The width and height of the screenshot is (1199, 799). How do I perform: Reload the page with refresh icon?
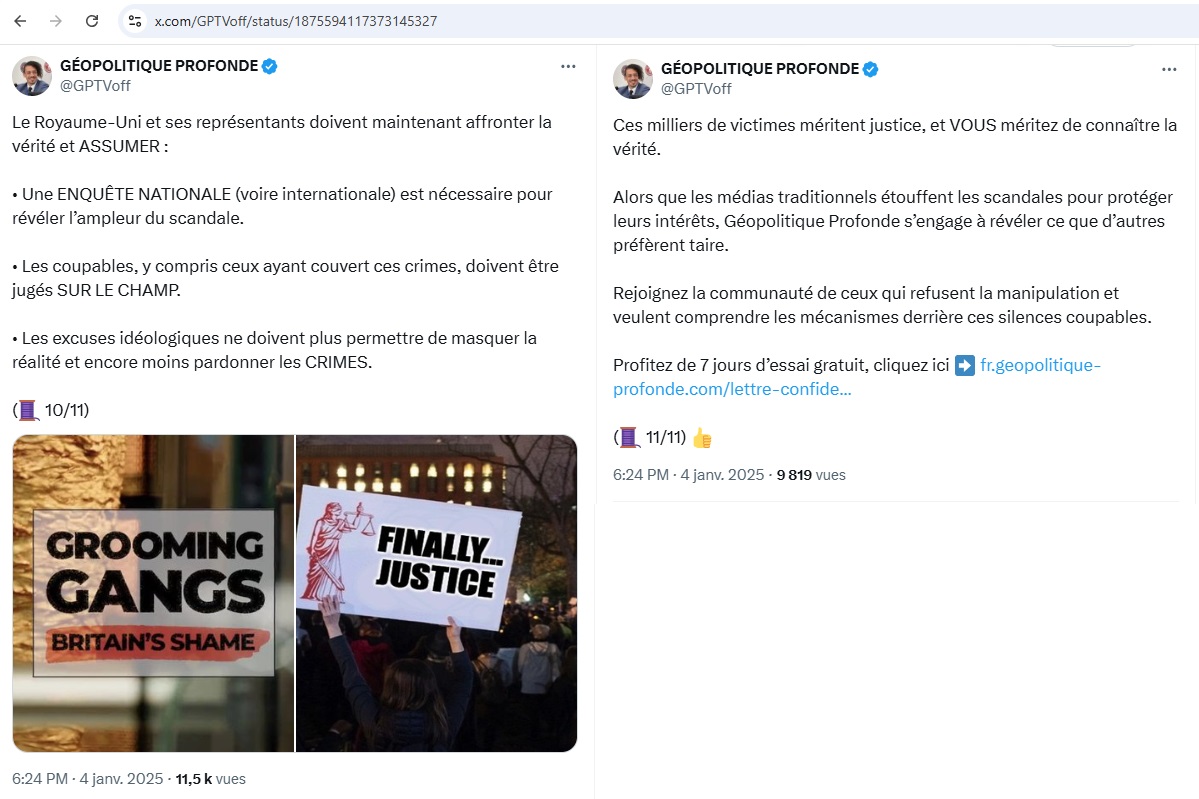[92, 21]
